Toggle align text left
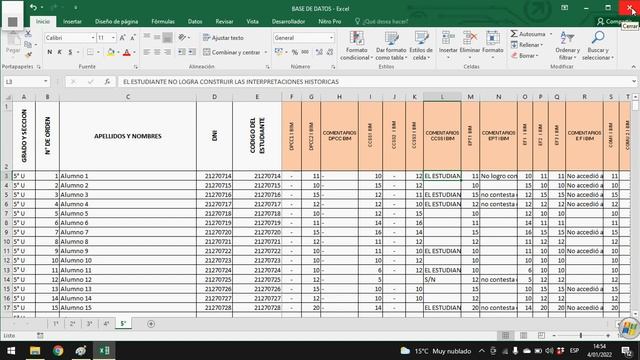The width and height of the screenshot is (640, 360). [147, 52]
